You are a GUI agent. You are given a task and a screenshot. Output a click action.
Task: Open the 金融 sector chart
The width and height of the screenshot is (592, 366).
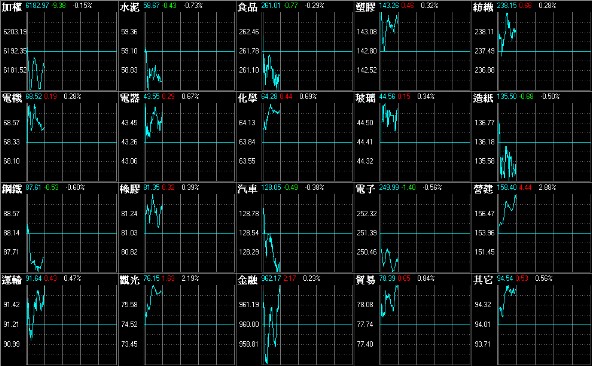coord(294,320)
